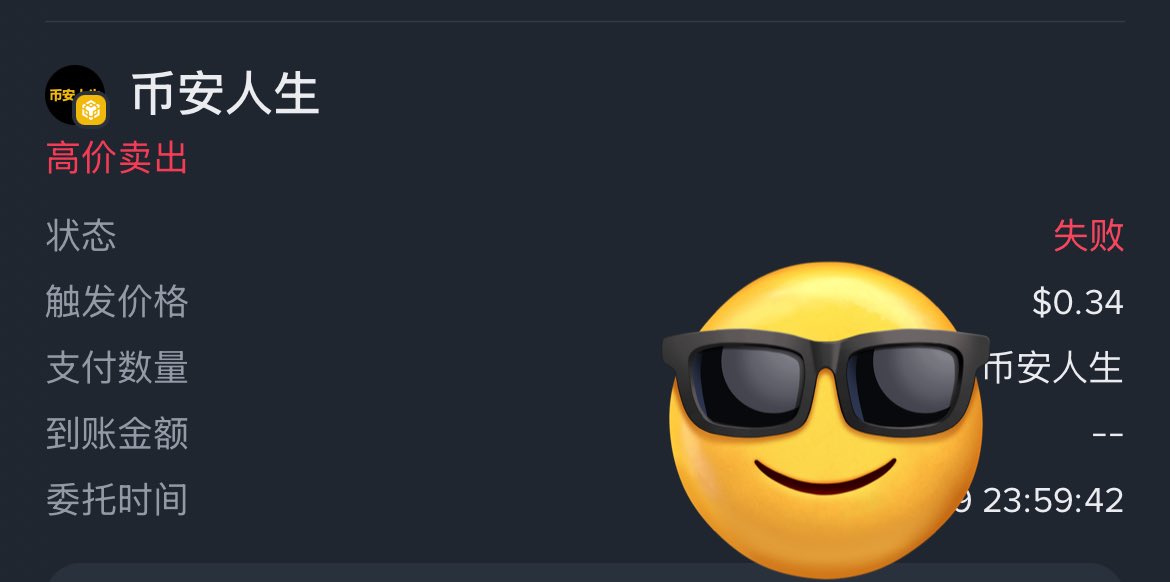Tap the rounded card at the bottom
This screenshot has width=1170, height=582.
point(585,572)
